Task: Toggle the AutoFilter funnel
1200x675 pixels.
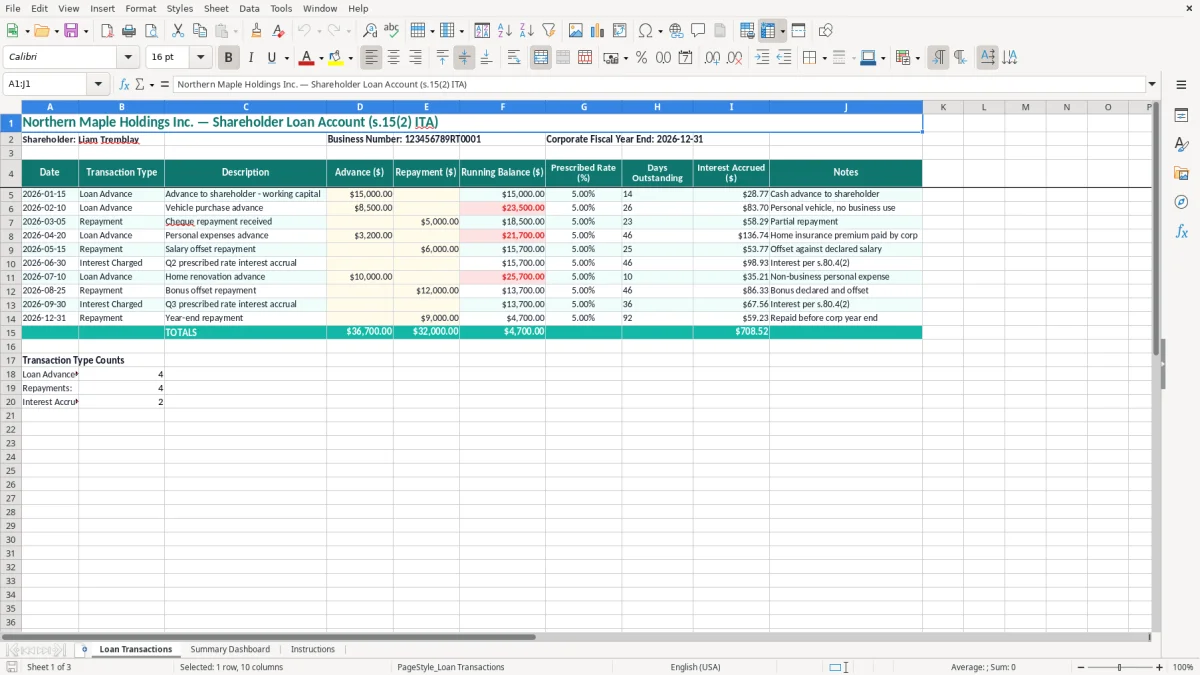Action: click(x=549, y=31)
